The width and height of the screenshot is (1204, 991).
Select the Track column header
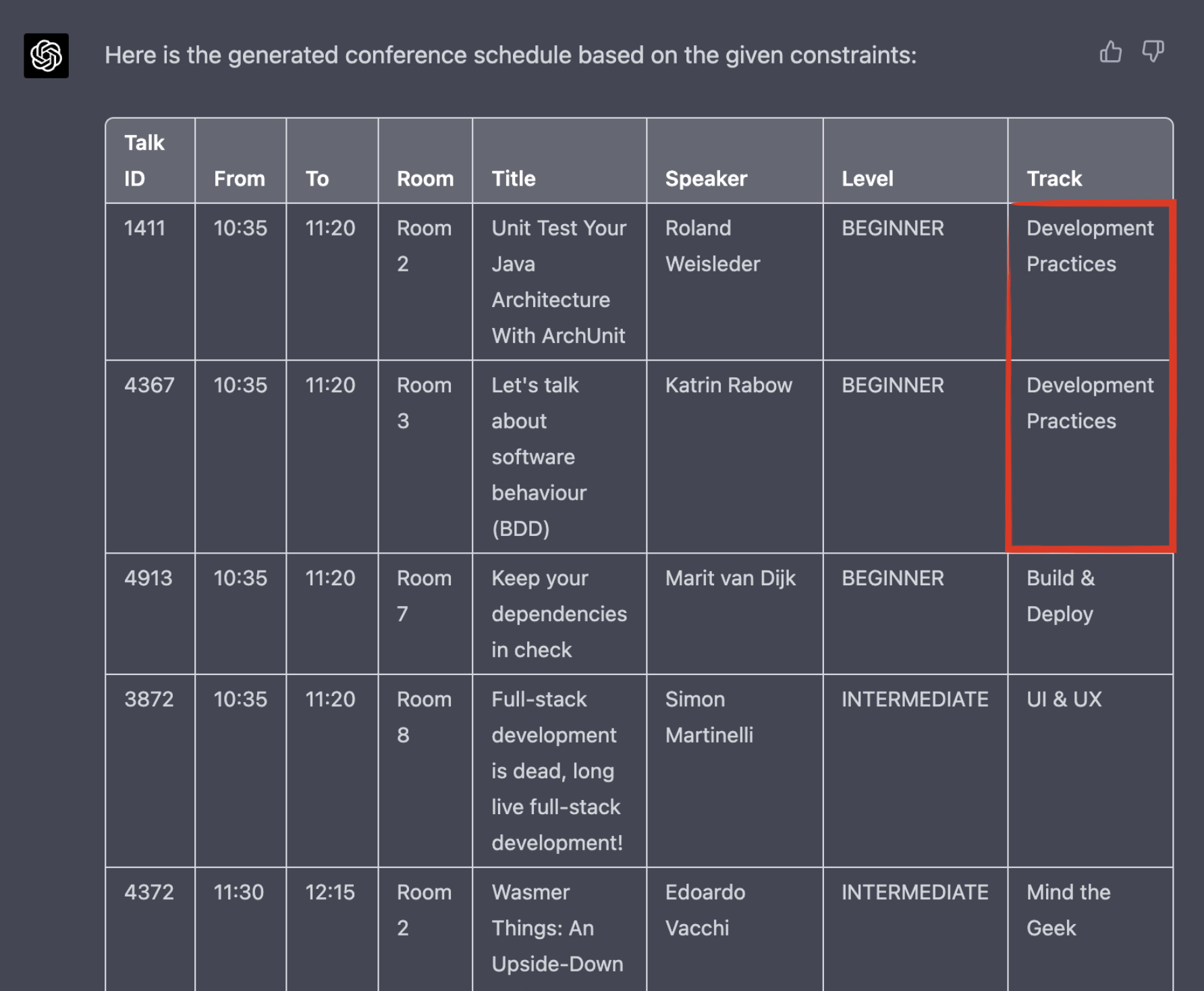(1053, 178)
